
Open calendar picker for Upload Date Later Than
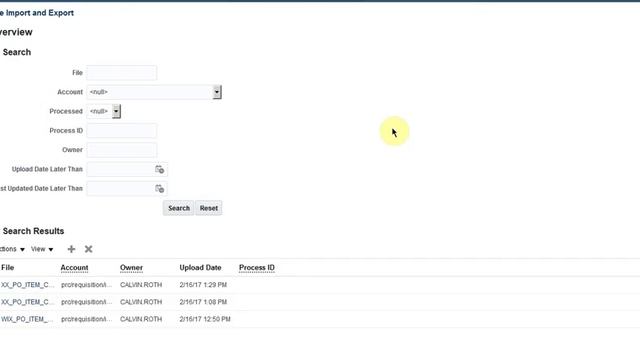160,169
